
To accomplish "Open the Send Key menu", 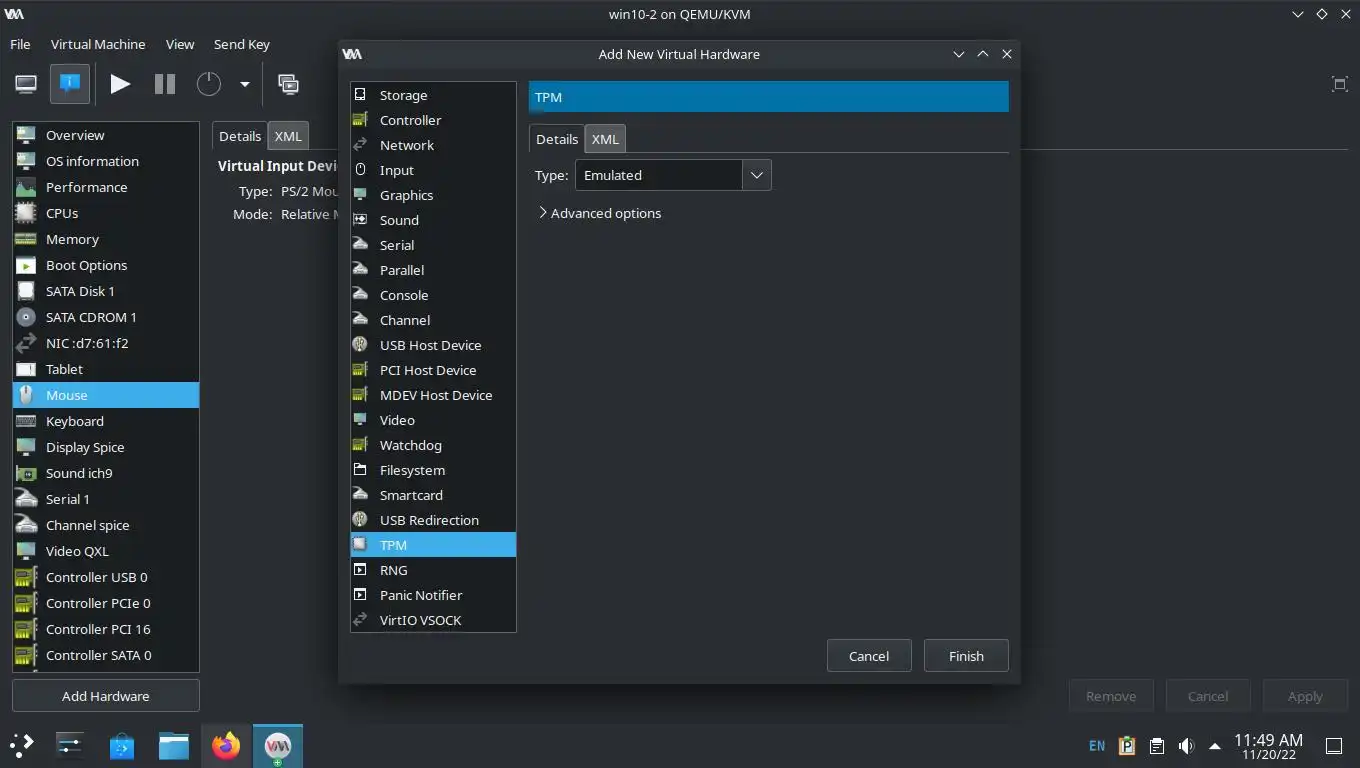I will (242, 44).
